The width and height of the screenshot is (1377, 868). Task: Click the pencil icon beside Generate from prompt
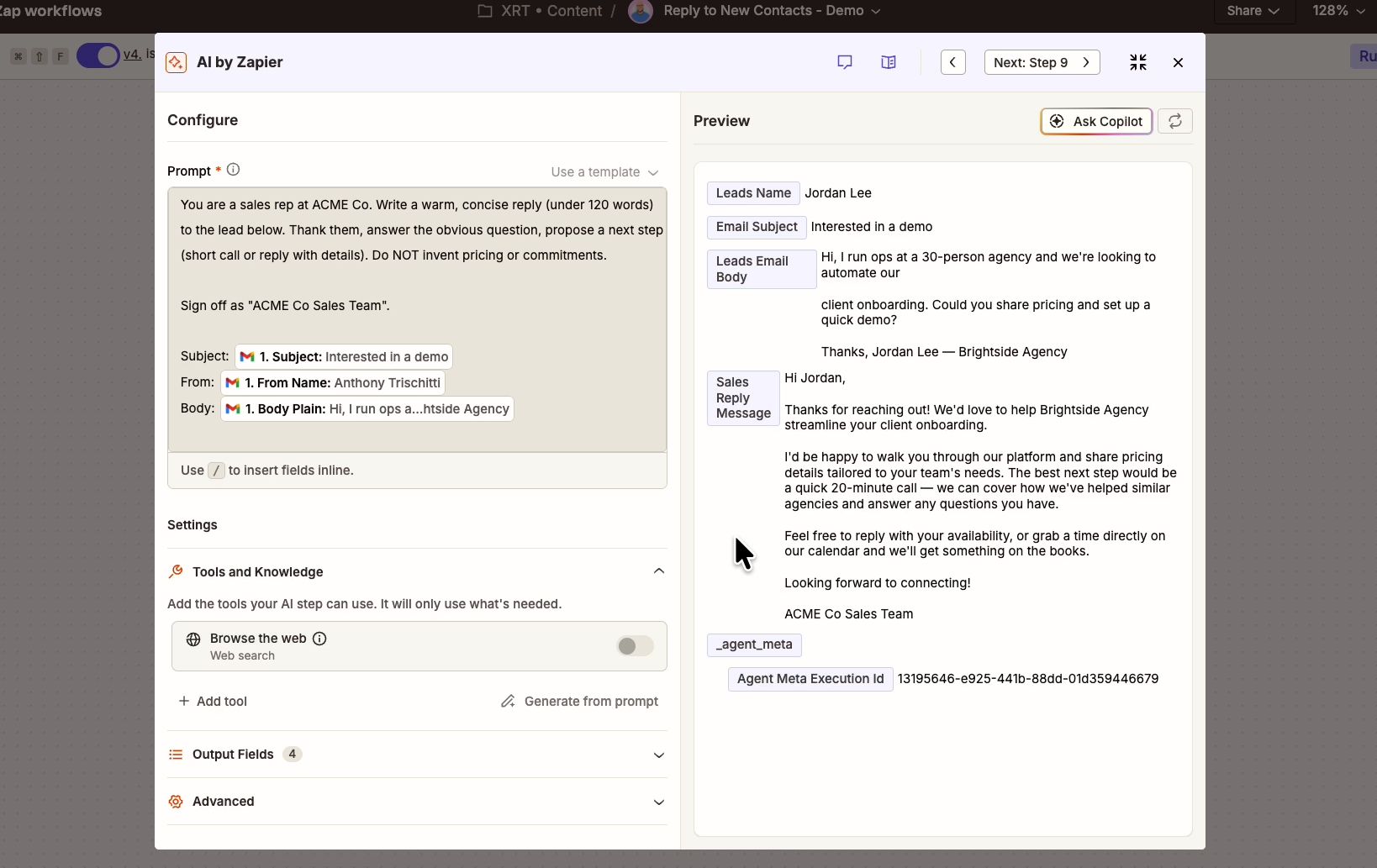[x=508, y=702]
